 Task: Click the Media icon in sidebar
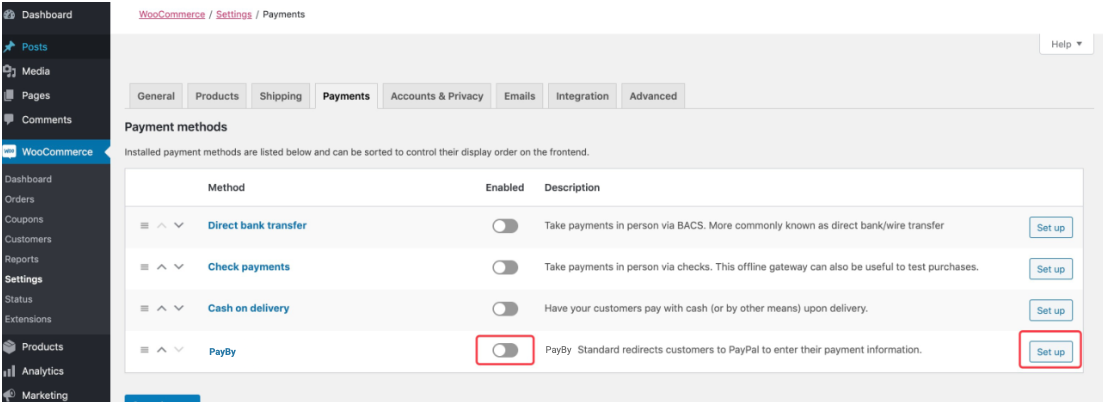pyautogui.click(x=9, y=71)
